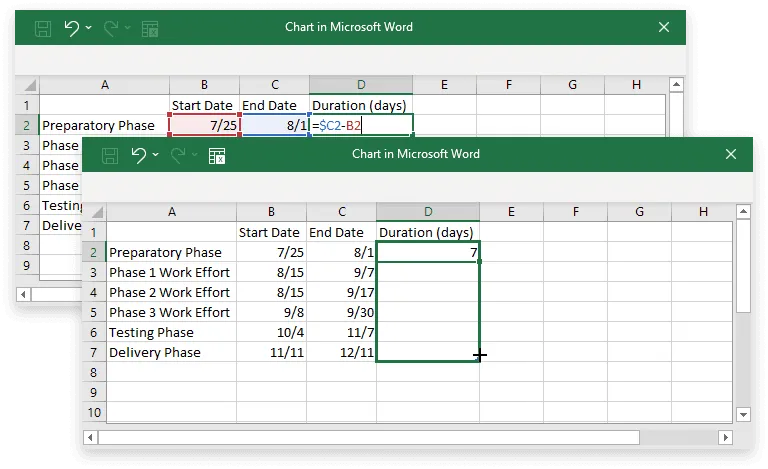Select column A header in front sheet
Viewport: 768px width, 469px height.
click(x=171, y=211)
